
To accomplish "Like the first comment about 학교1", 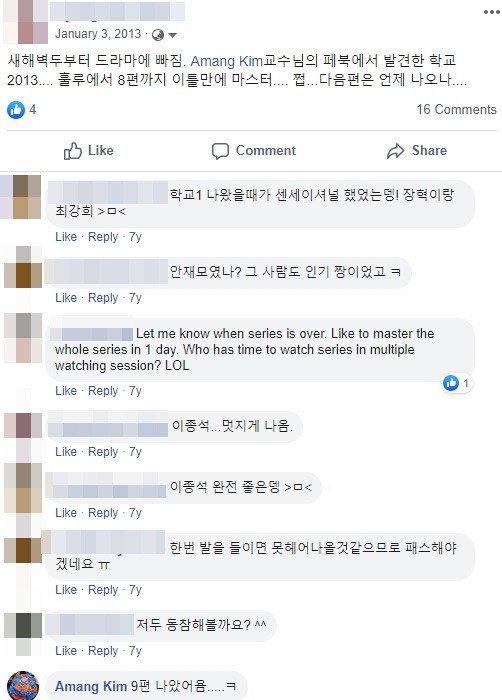I will pyautogui.click(x=66, y=237).
